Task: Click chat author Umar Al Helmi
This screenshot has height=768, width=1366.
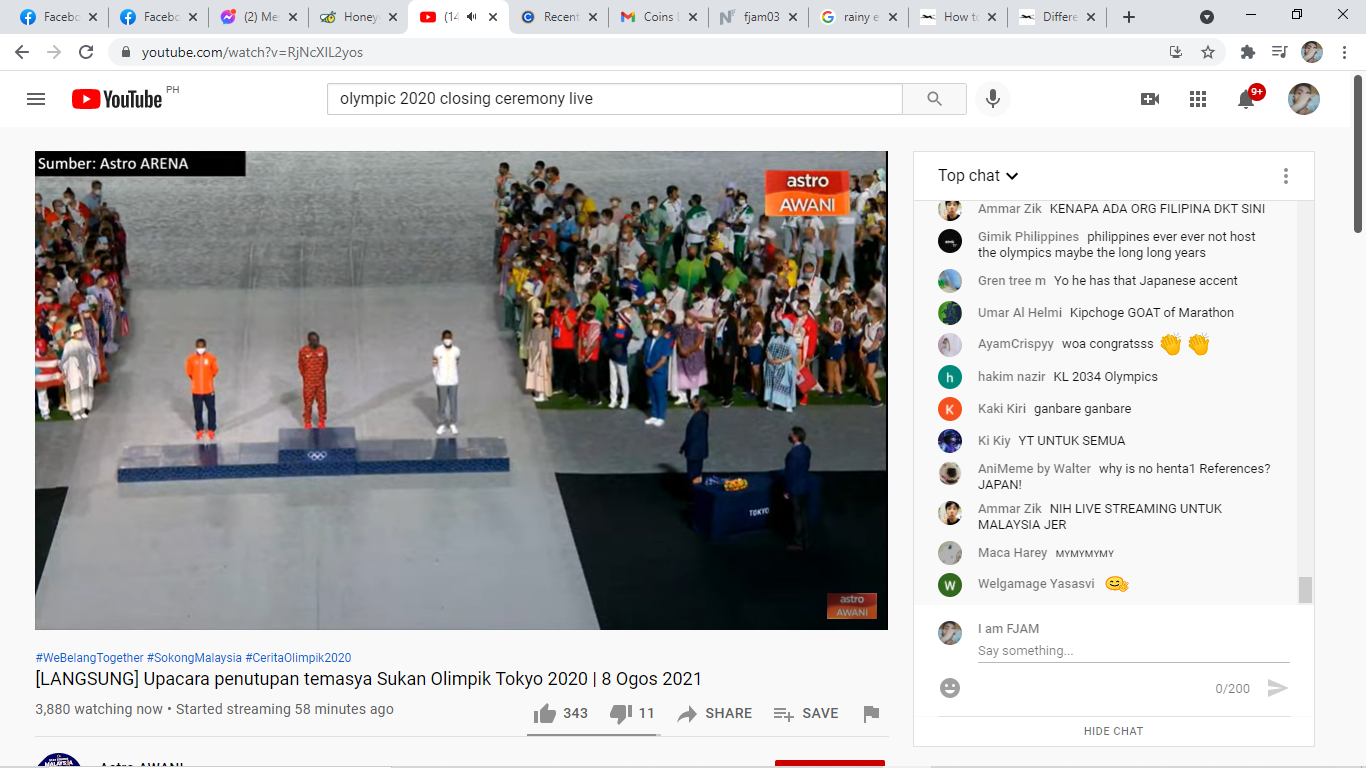Action: tap(1020, 313)
